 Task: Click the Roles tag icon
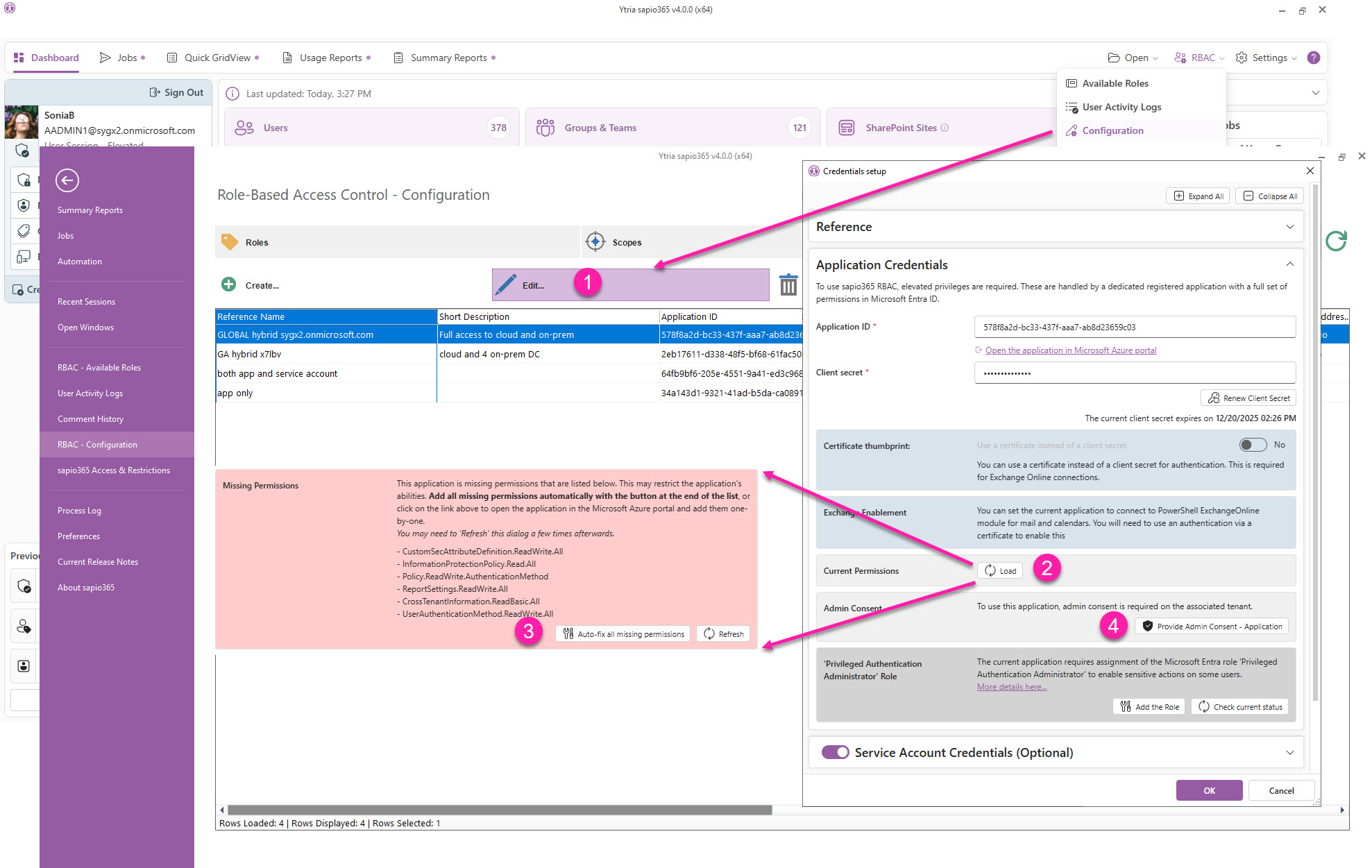[230, 241]
